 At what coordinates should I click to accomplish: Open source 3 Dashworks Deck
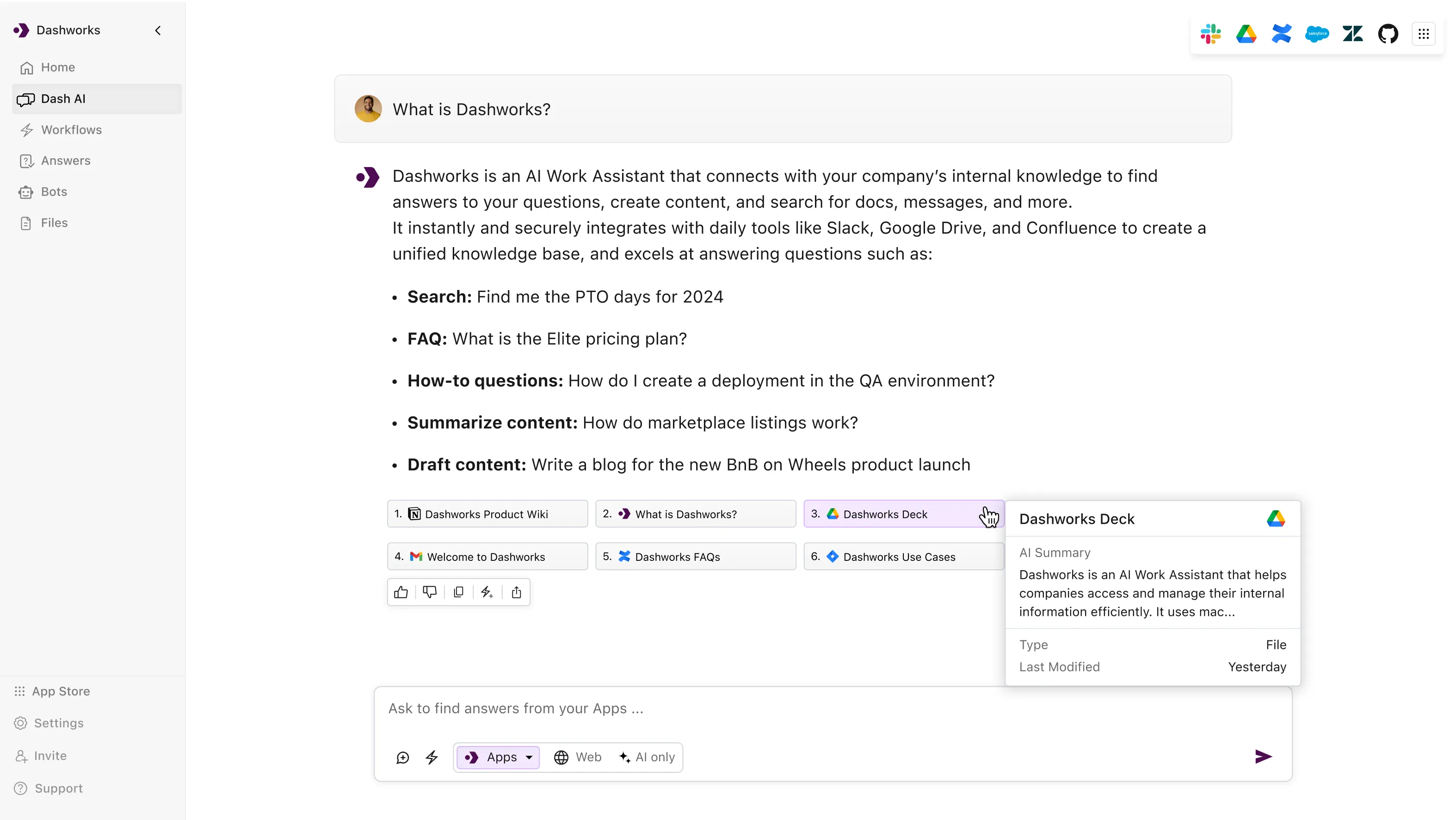click(x=904, y=514)
